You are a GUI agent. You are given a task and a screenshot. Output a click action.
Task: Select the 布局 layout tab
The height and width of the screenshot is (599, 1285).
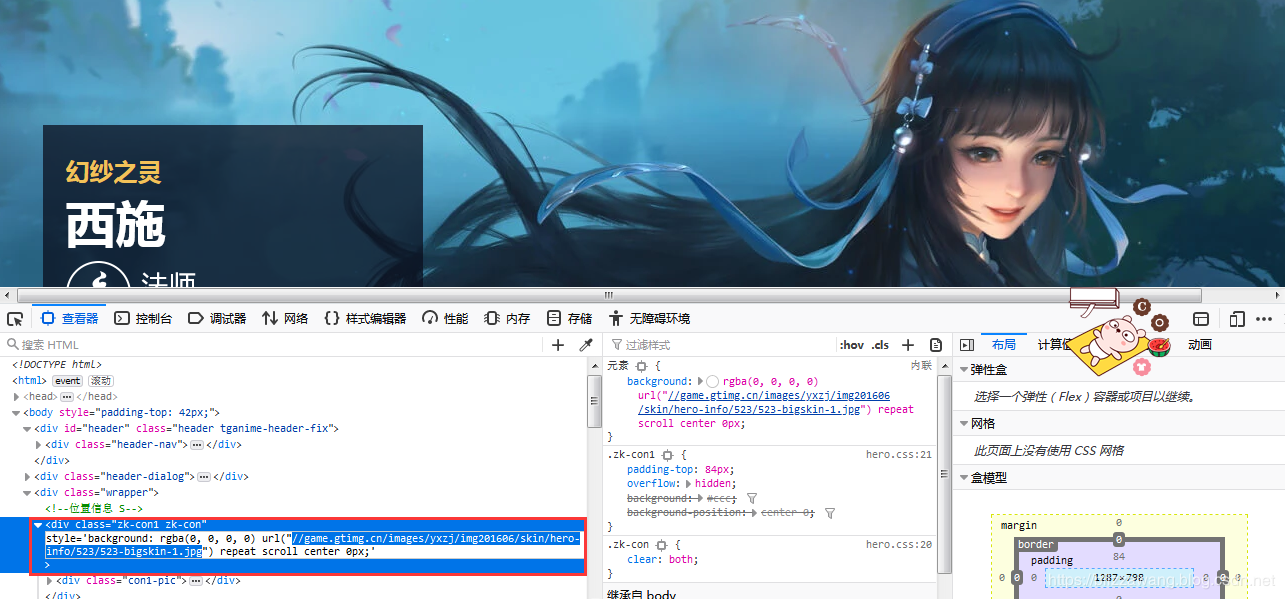1003,345
